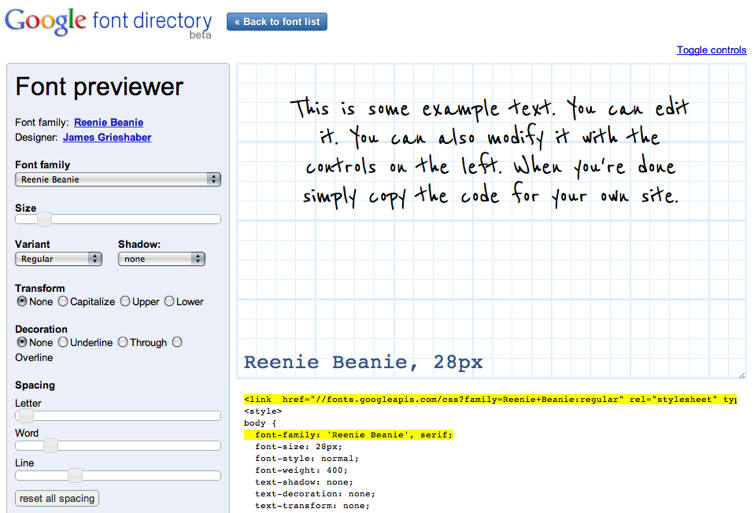This screenshot has width=755, height=513.
Task: Click reset all spacing button
Action: tap(57, 499)
